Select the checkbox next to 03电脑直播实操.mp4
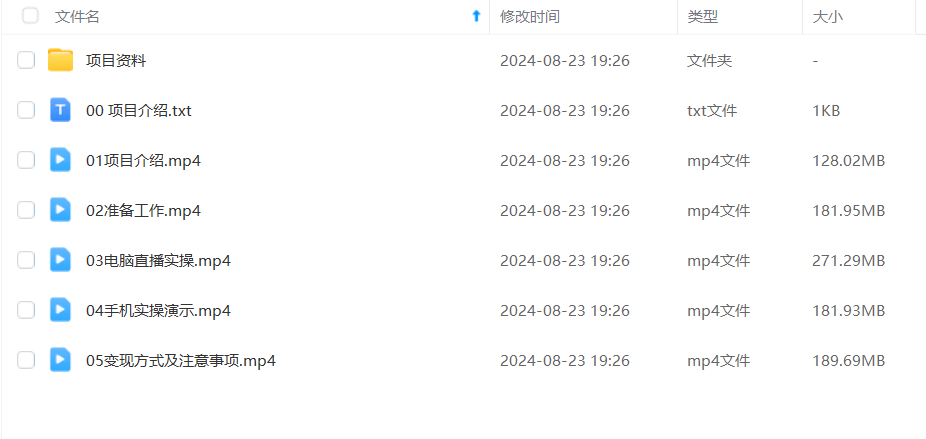The image size is (926, 439). click(26, 260)
